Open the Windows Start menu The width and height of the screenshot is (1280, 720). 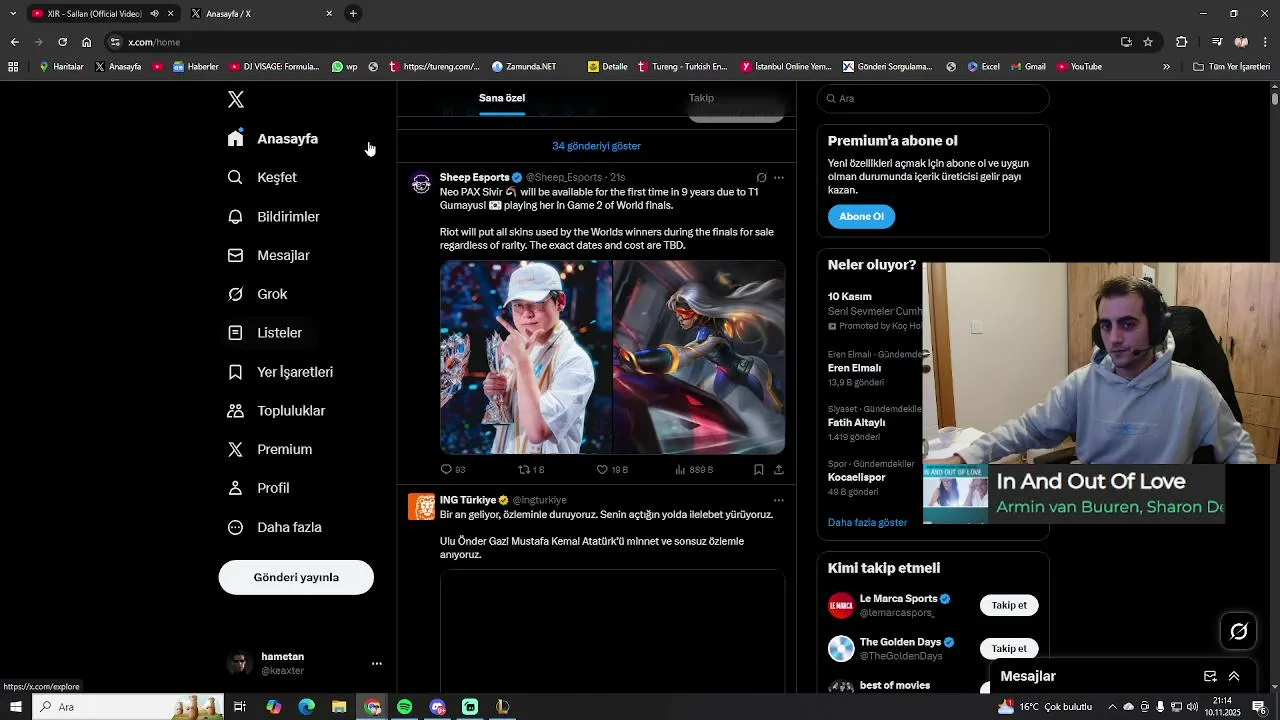click(x=16, y=707)
